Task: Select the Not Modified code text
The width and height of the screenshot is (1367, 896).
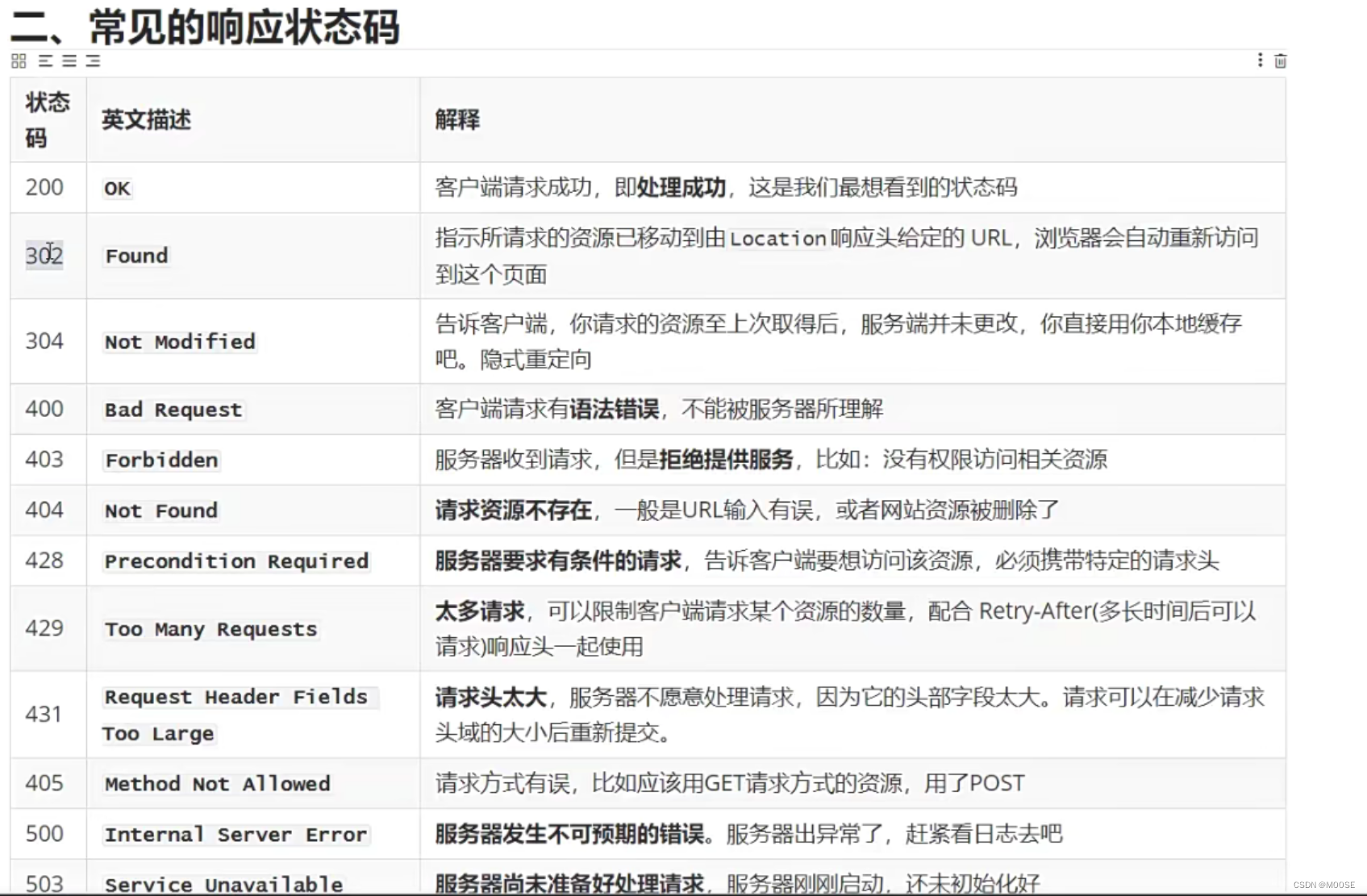Action: [x=179, y=341]
